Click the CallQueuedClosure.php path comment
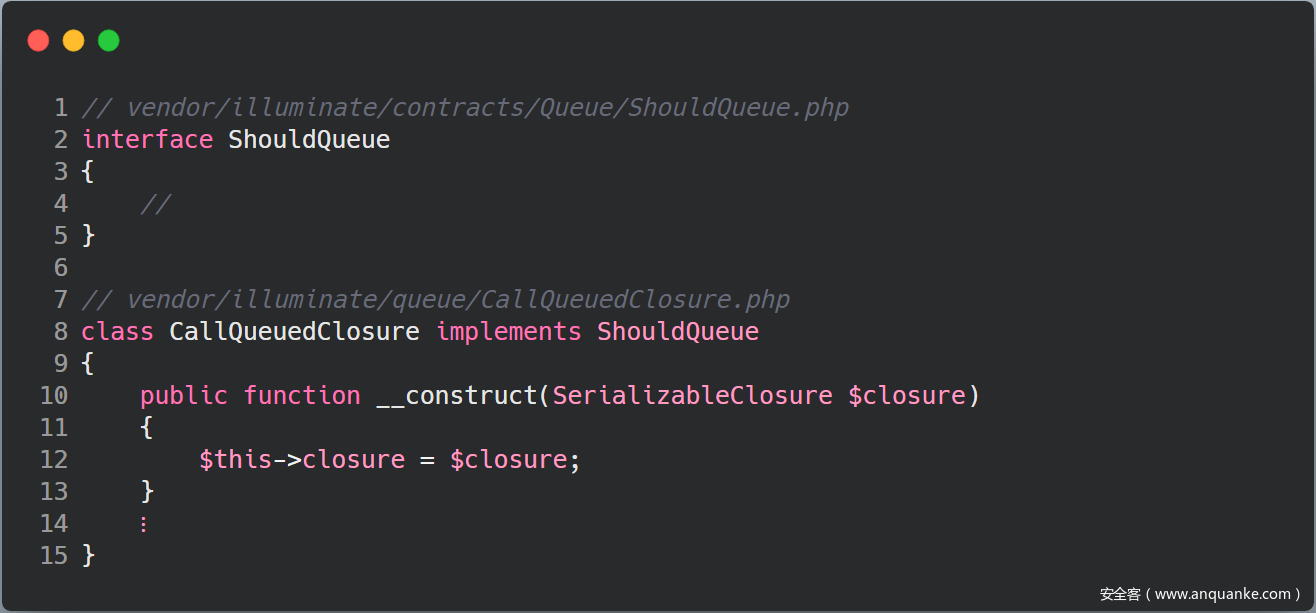 click(x=436, y=300)
